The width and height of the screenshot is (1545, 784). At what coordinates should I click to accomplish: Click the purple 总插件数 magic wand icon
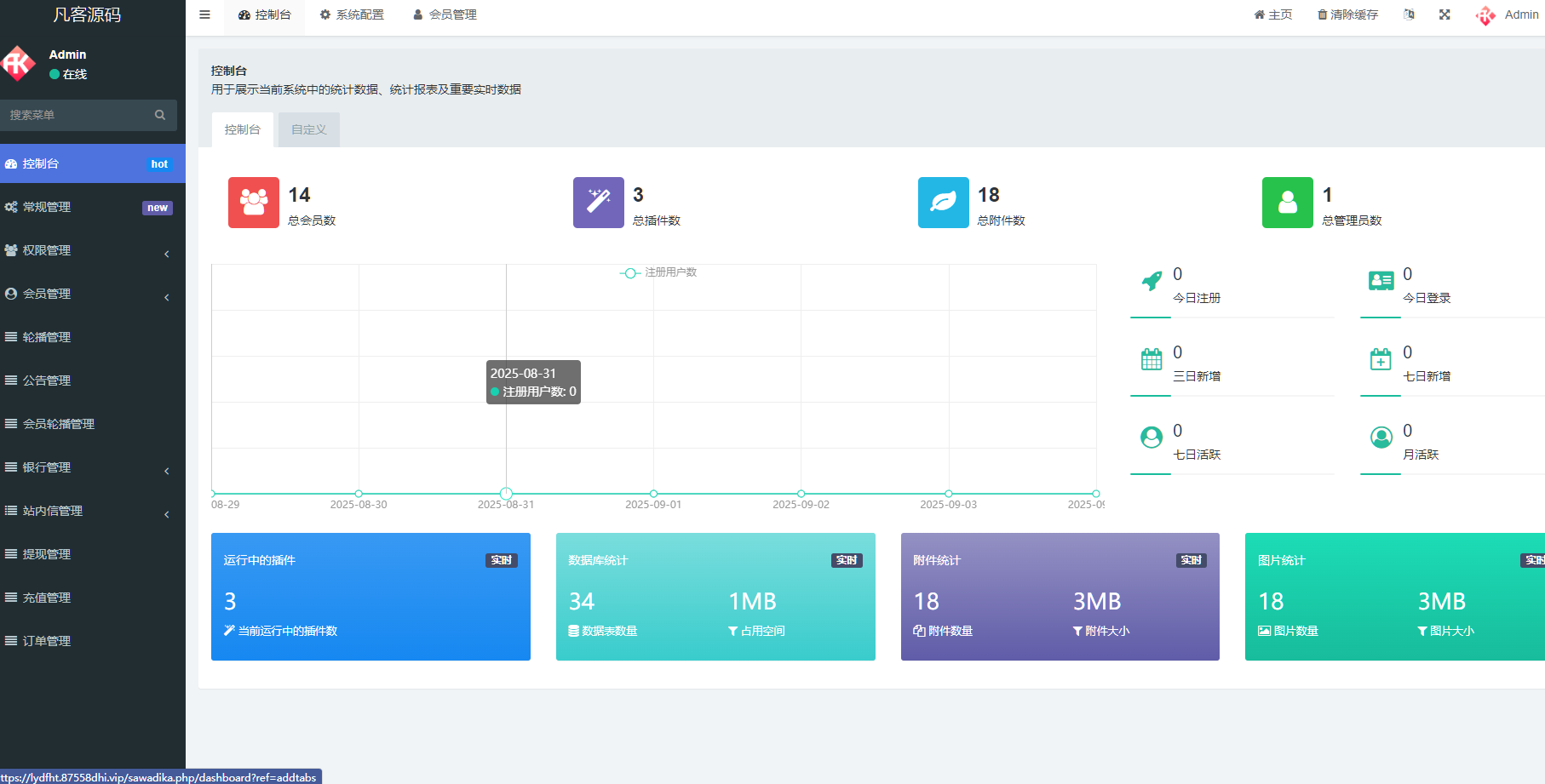(x=599, y=203)
